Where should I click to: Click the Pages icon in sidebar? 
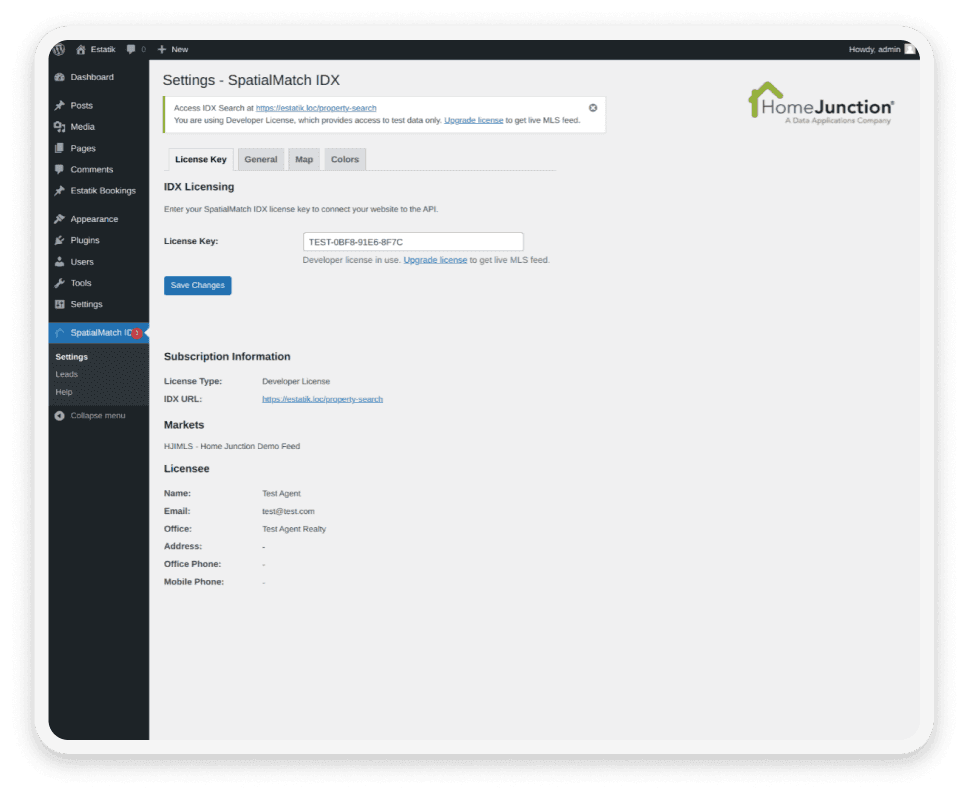60,148
